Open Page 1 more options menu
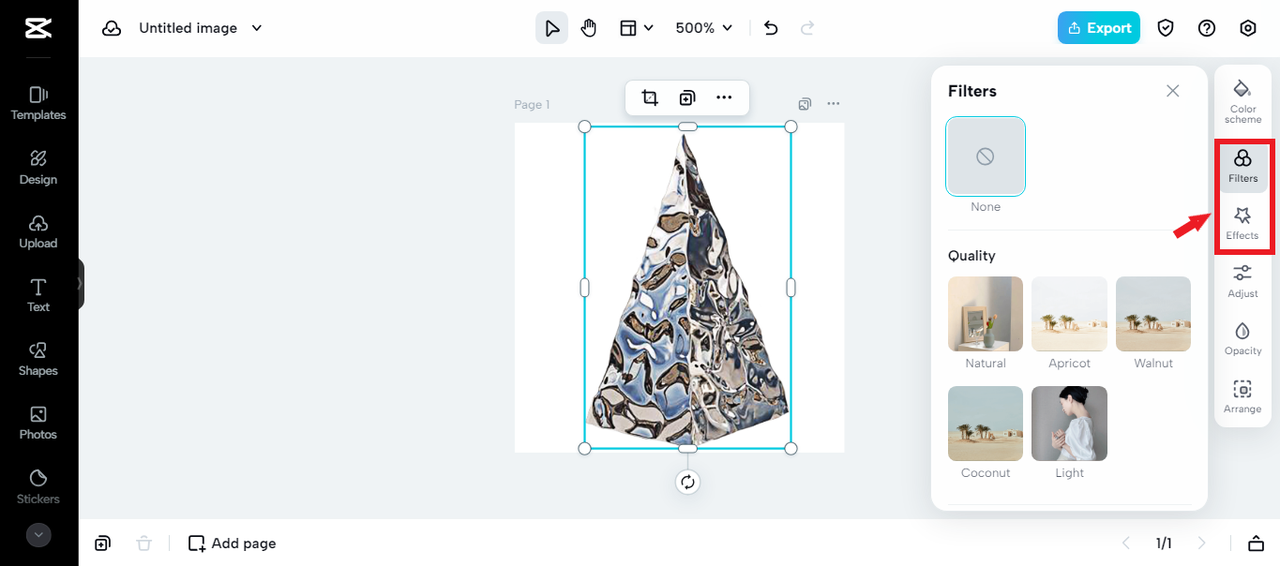Image resolution: width=1280 pixels, height=566 pixels. pos(833,104)
